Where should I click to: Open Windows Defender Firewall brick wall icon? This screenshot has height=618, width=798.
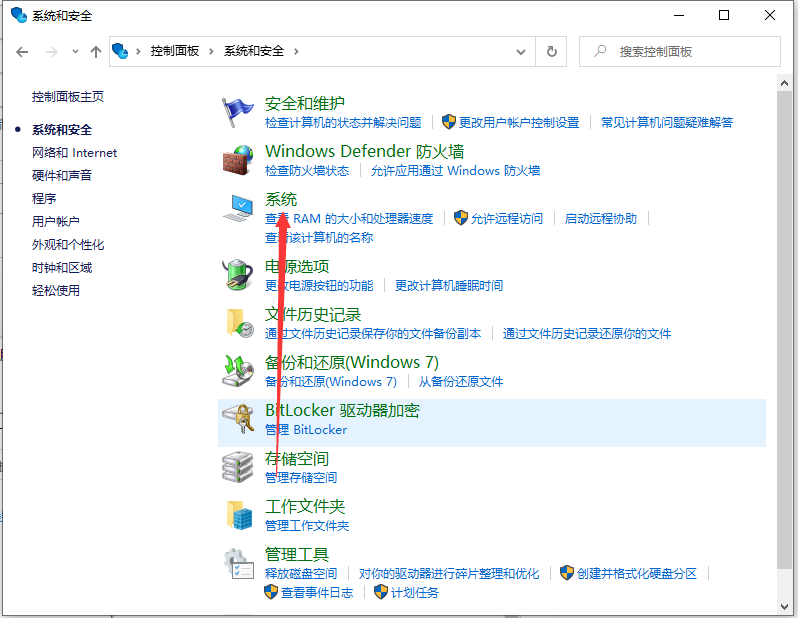[x=238, y=160]
